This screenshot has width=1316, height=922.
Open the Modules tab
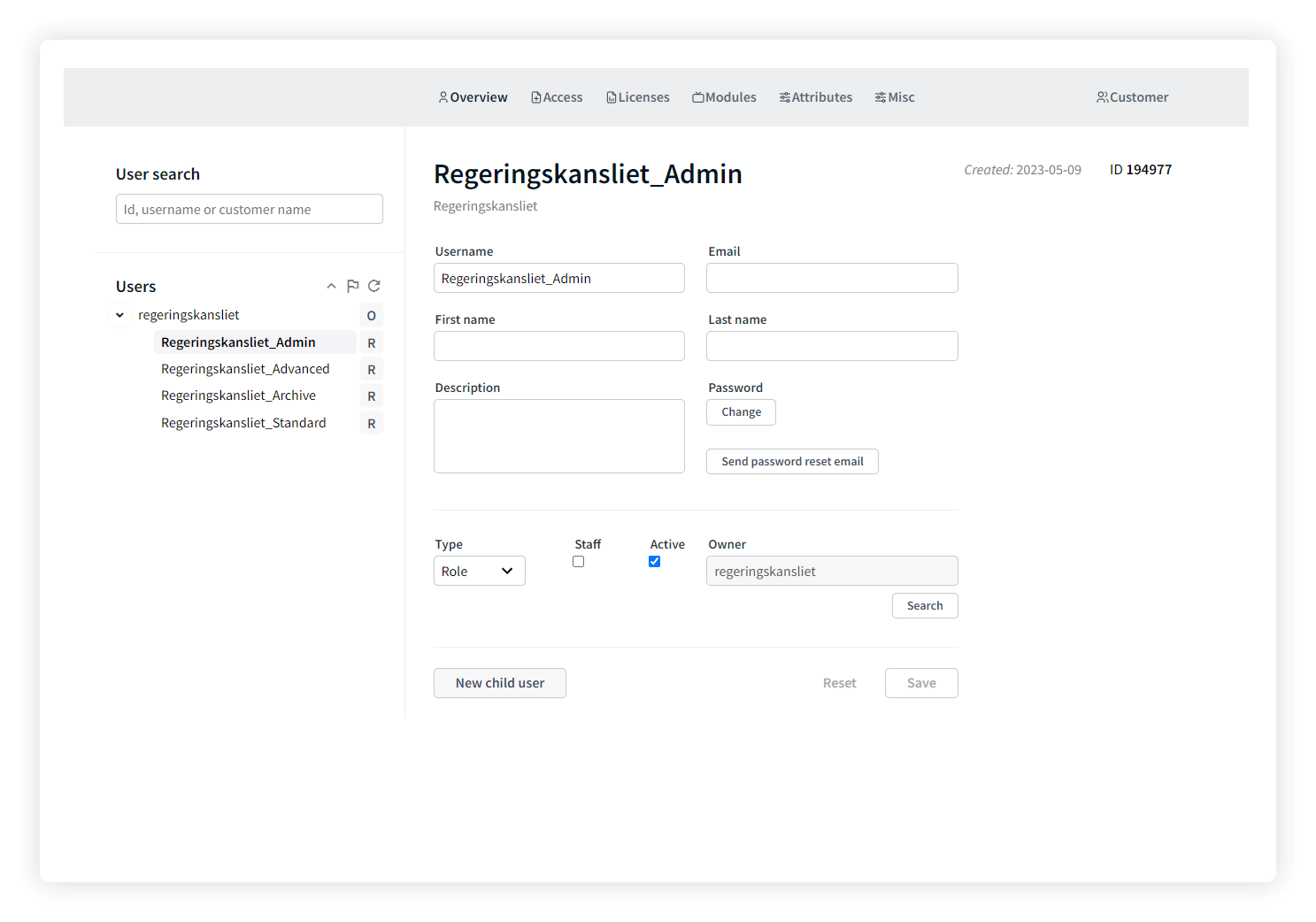pos(724,97)
